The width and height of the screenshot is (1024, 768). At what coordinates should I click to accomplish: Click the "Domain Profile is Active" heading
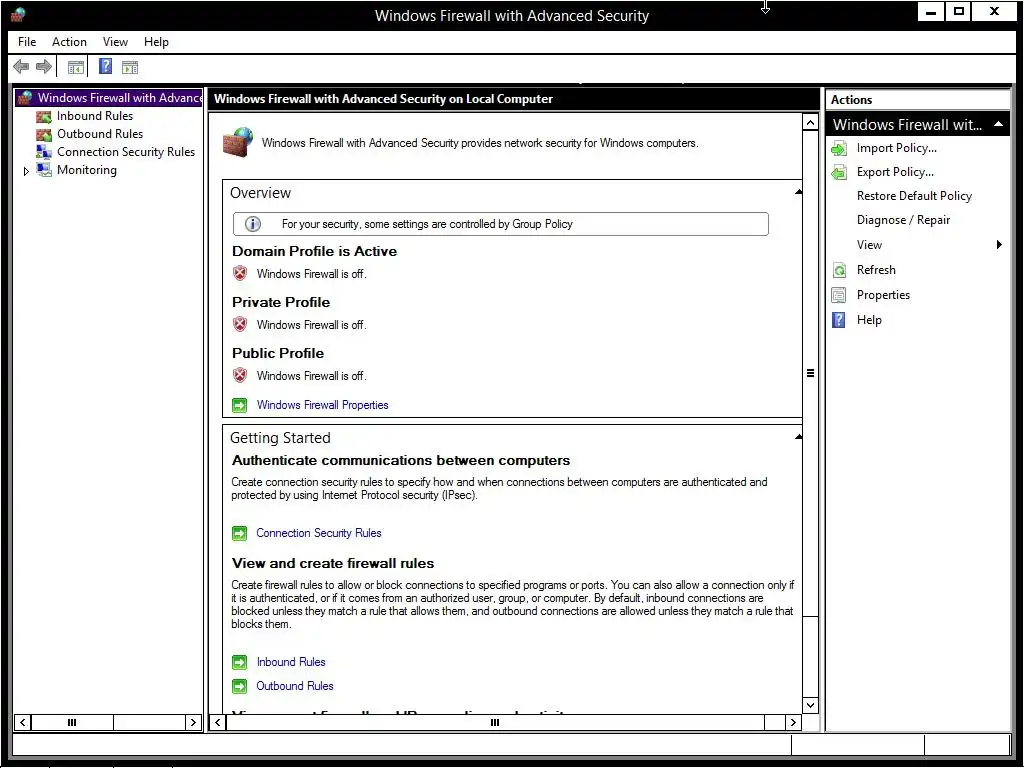pyautogui.click(x=314, y=251)
